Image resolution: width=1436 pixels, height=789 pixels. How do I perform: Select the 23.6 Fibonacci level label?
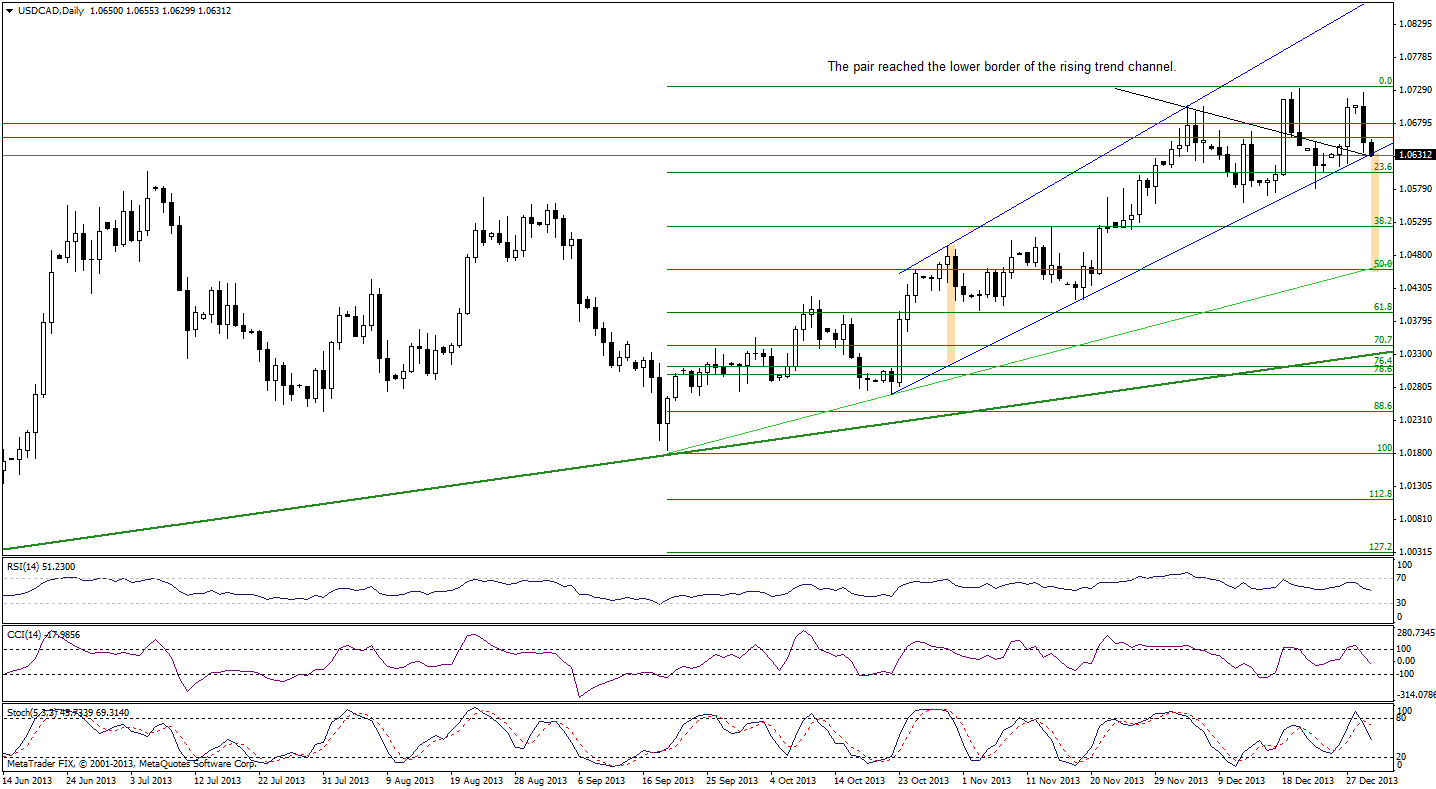click(x=1383, y=166)
